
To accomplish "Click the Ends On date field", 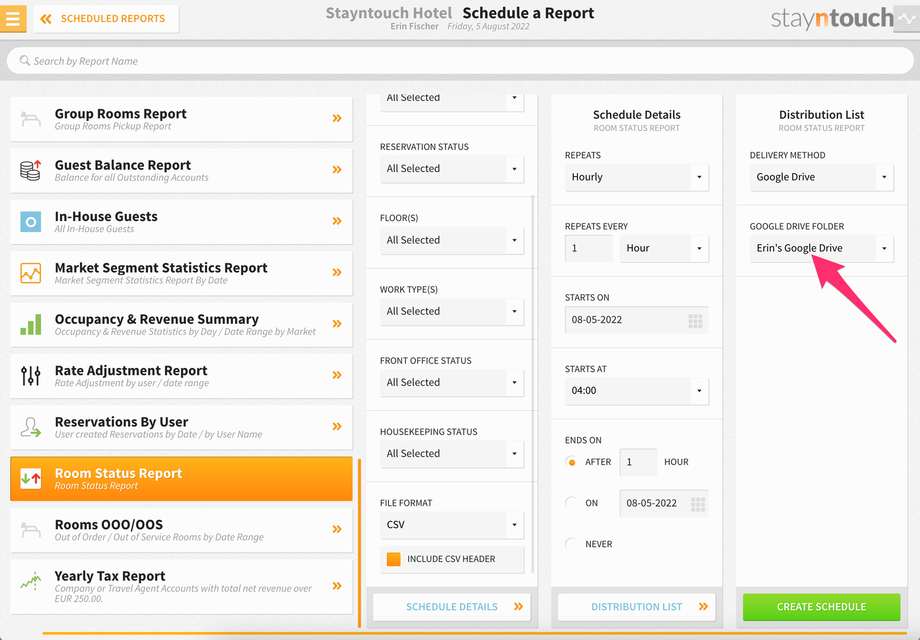I will click(x=664, y=503).
